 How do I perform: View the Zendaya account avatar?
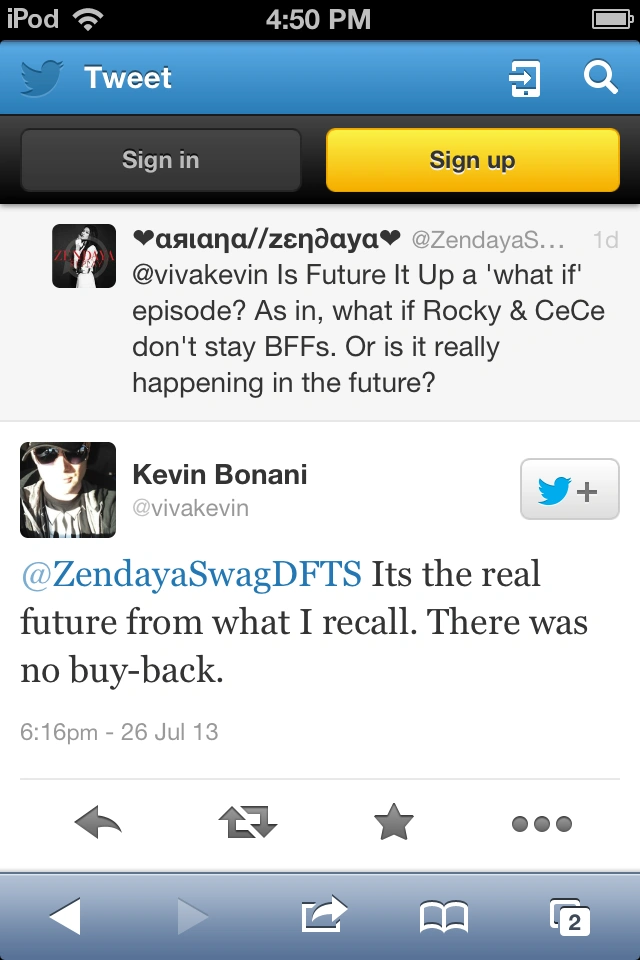point(84,256)
